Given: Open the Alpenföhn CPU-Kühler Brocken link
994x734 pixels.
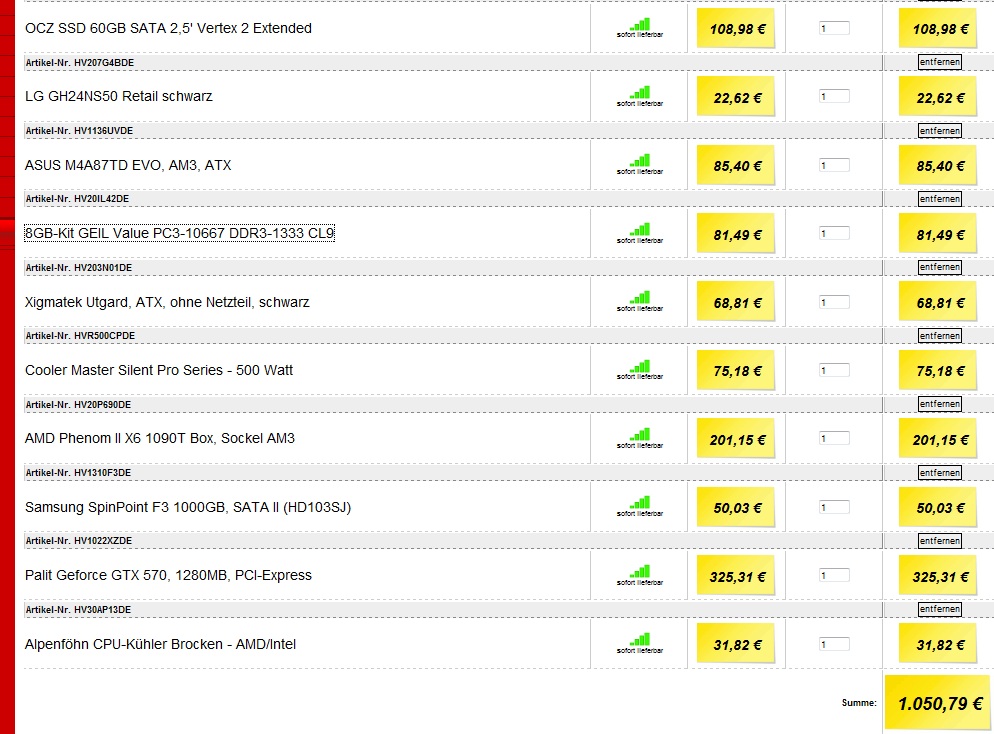Looking at the screenshot, I should (160, 645).
